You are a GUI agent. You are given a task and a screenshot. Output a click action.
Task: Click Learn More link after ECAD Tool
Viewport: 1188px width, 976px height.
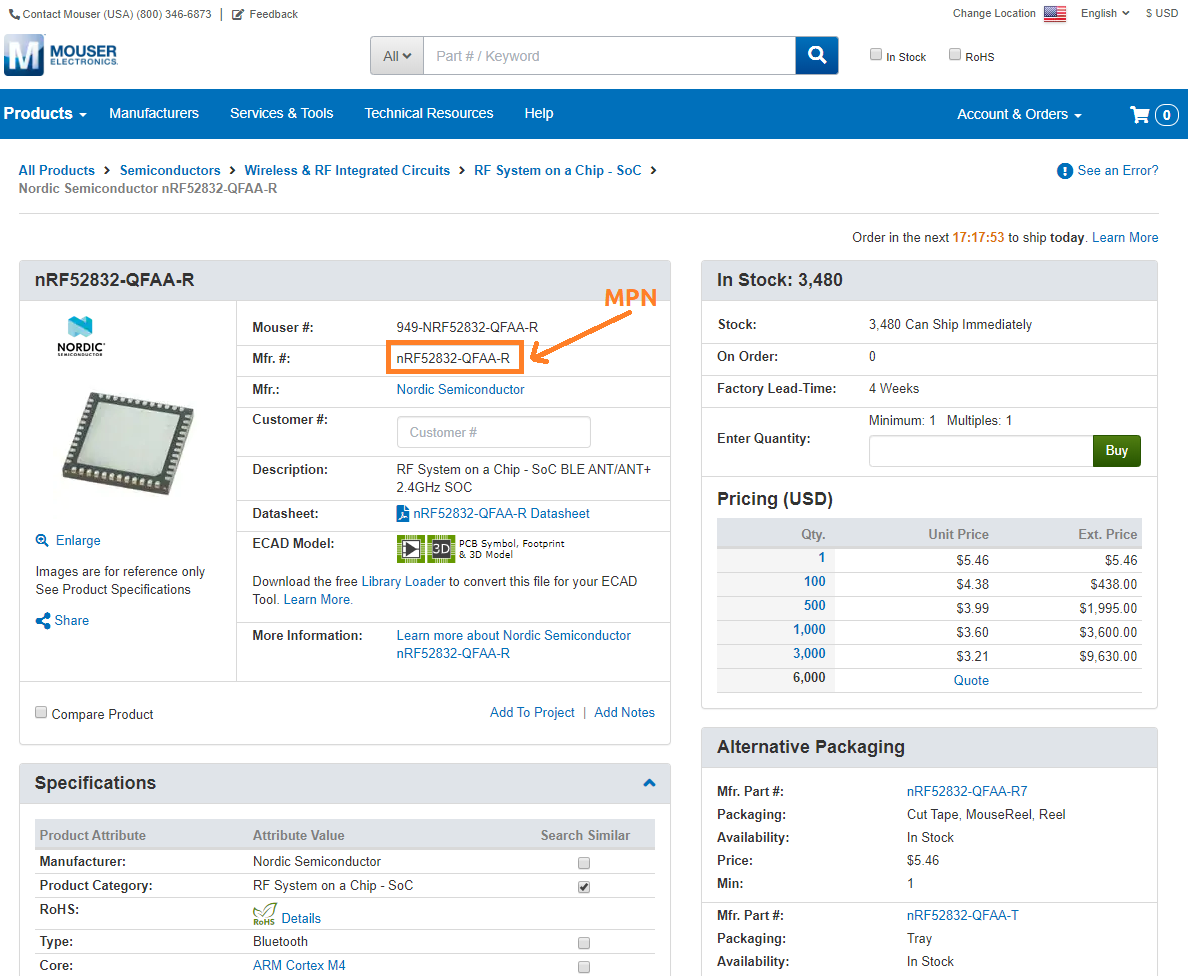[x=317, y=600]
